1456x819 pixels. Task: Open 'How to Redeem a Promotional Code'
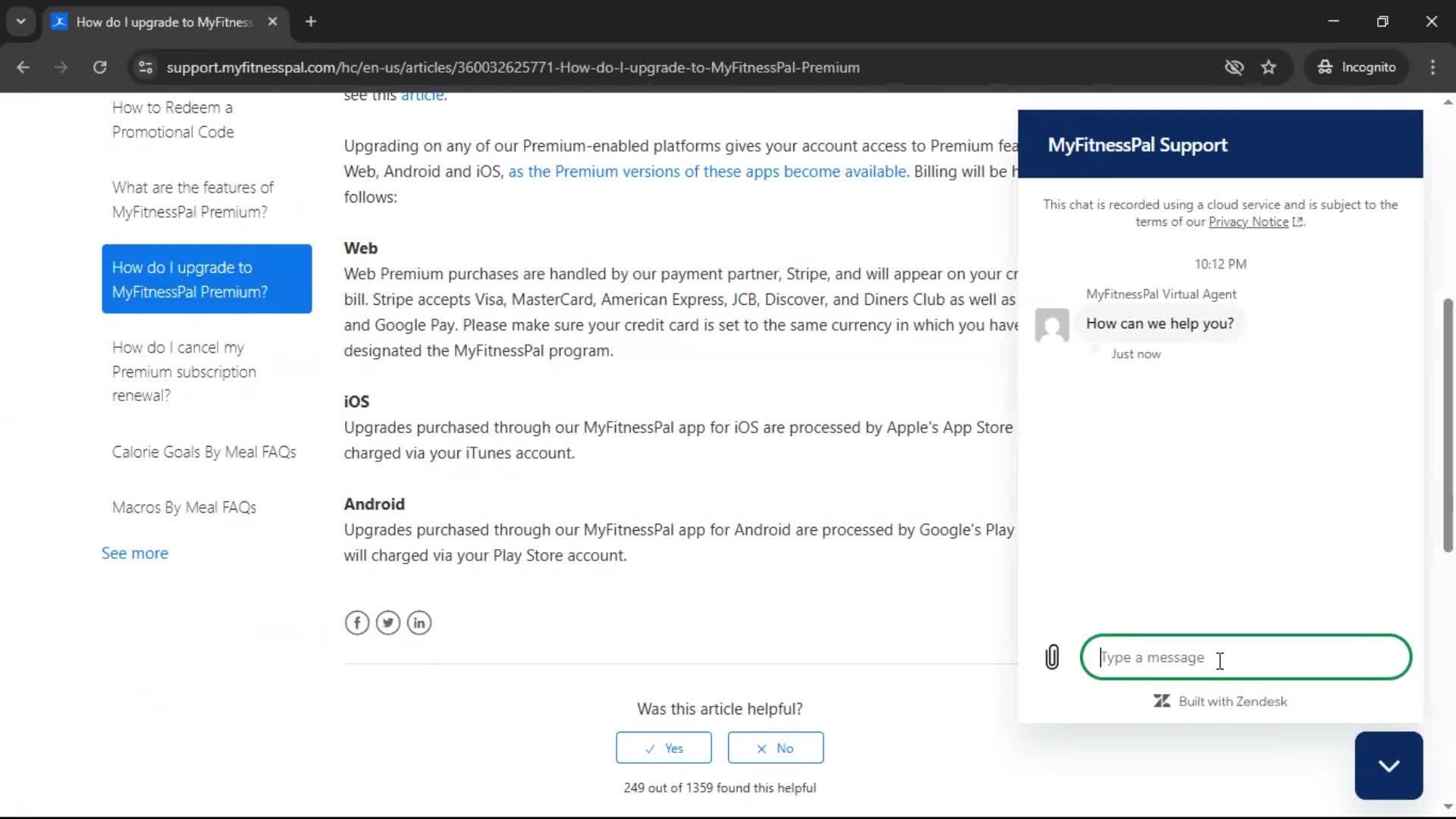tap(173, 120)
